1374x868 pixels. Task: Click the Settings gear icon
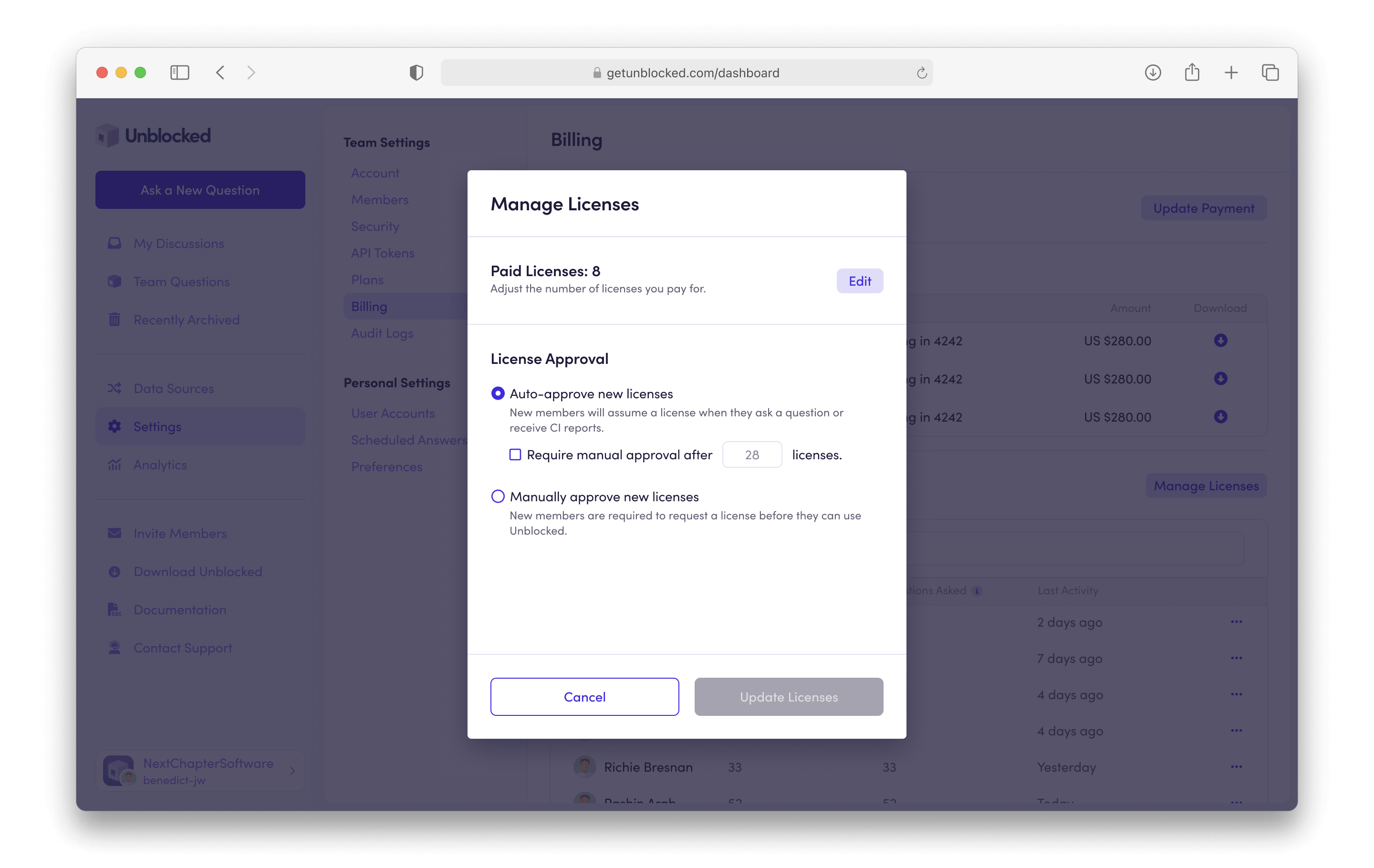tap(114, 426)
